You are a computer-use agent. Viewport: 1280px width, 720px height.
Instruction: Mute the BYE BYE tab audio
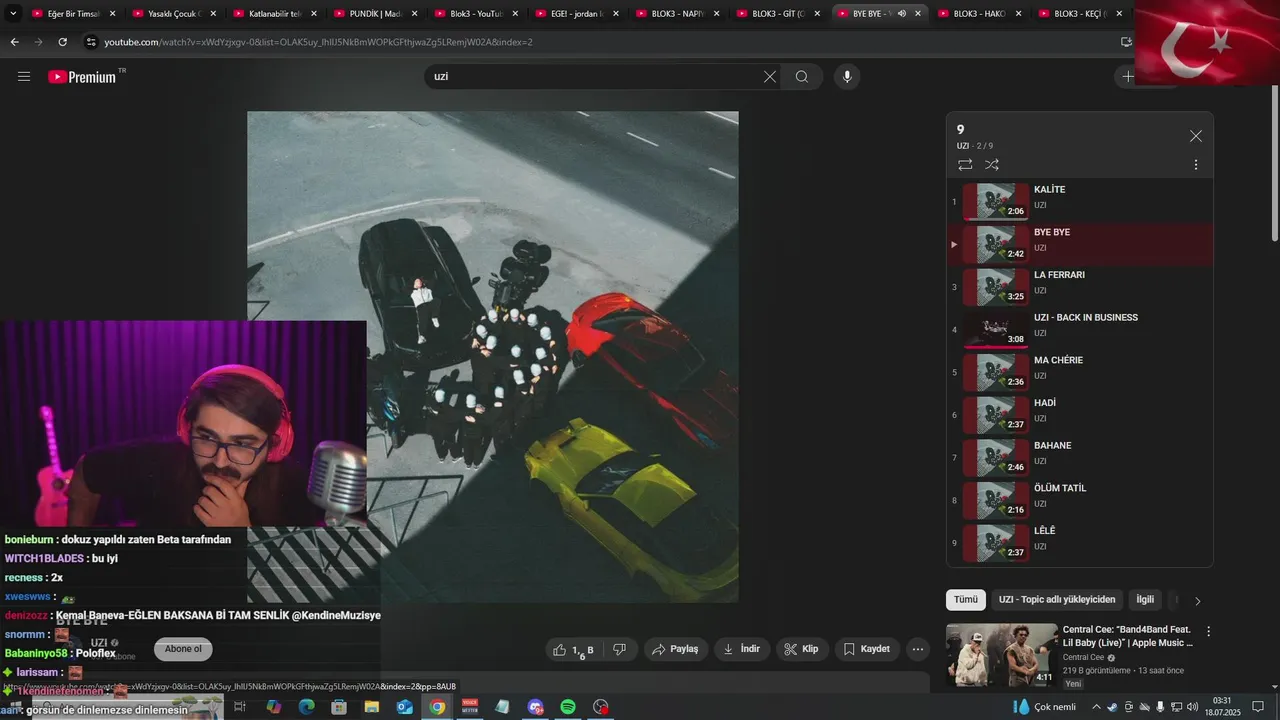click(902, 14)
